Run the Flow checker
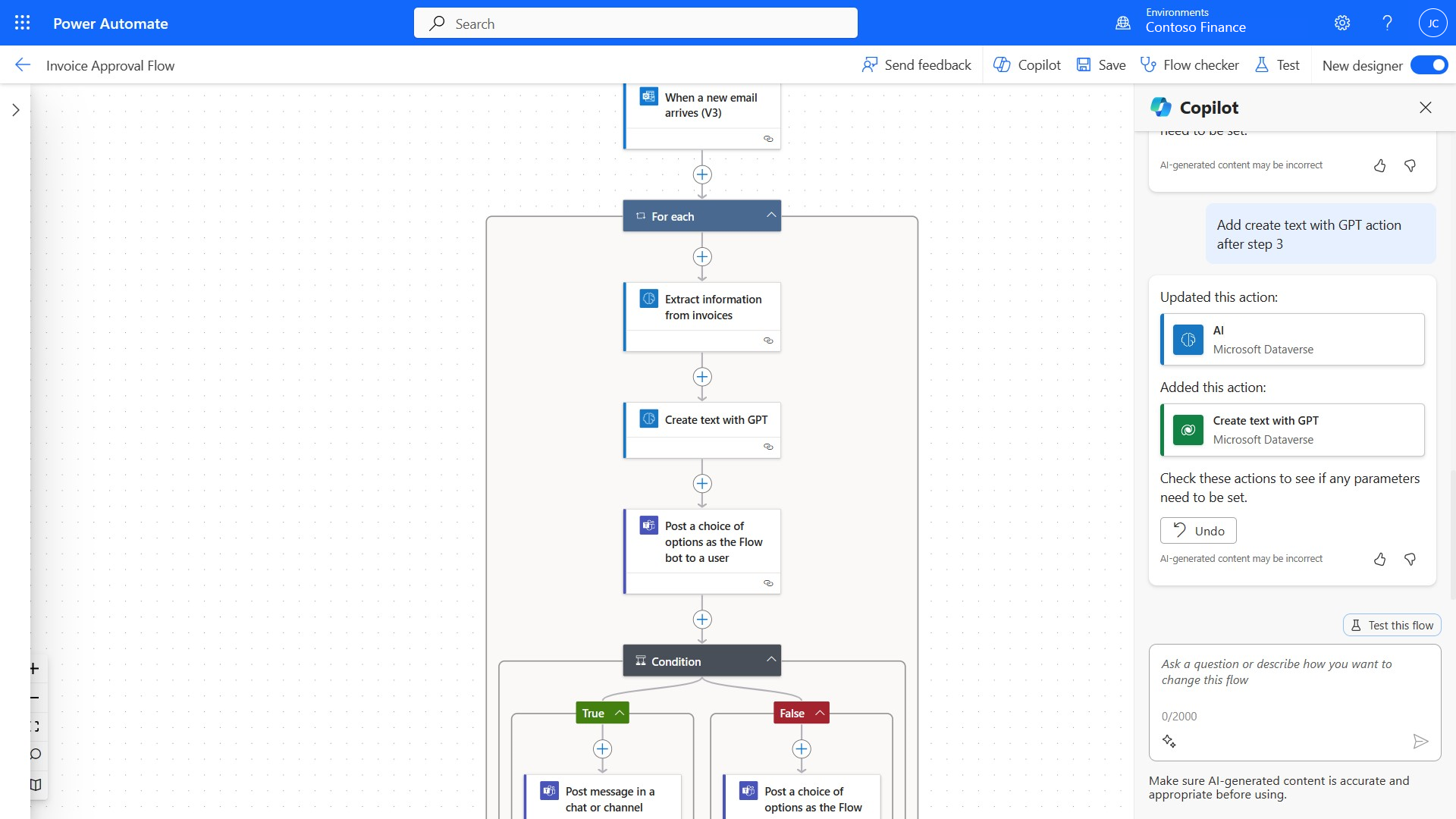Viewport: 1456px width, 819px height. 1188,64
